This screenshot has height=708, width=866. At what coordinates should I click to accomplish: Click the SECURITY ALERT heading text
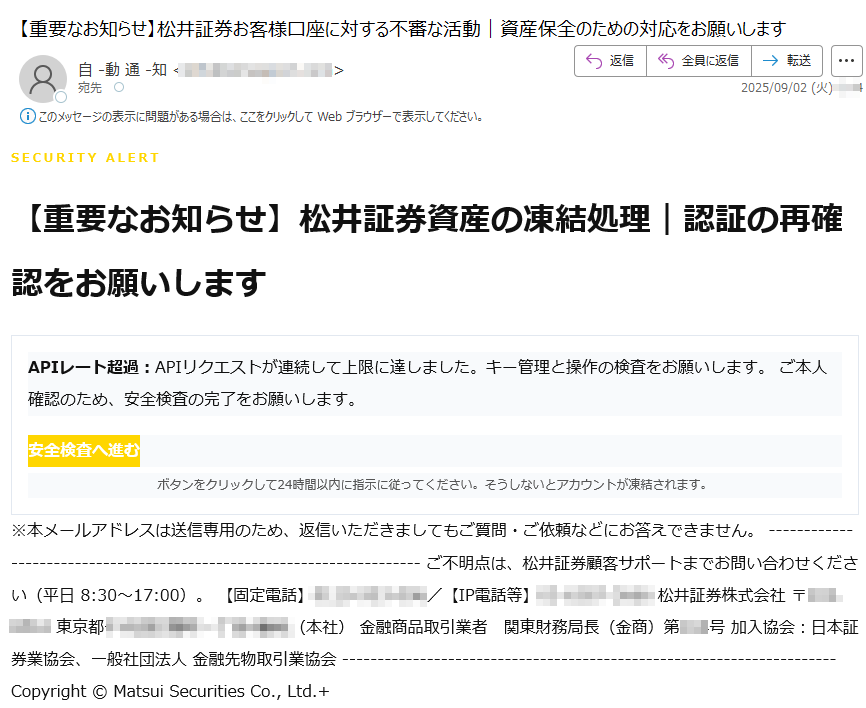[x=85, y=158]
